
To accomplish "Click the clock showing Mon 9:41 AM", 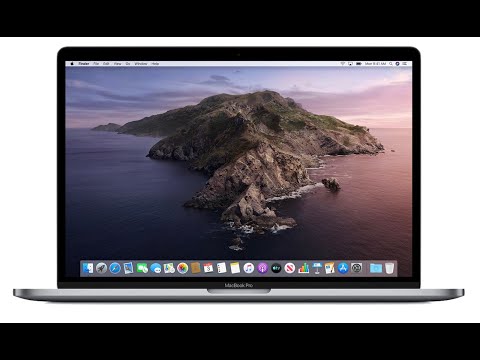I will point(375,63).
